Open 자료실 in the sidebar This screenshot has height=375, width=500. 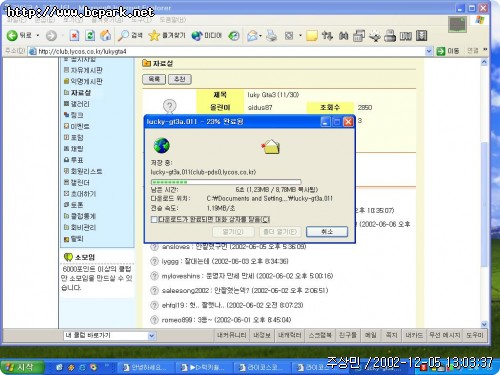[x=80, y=92]
